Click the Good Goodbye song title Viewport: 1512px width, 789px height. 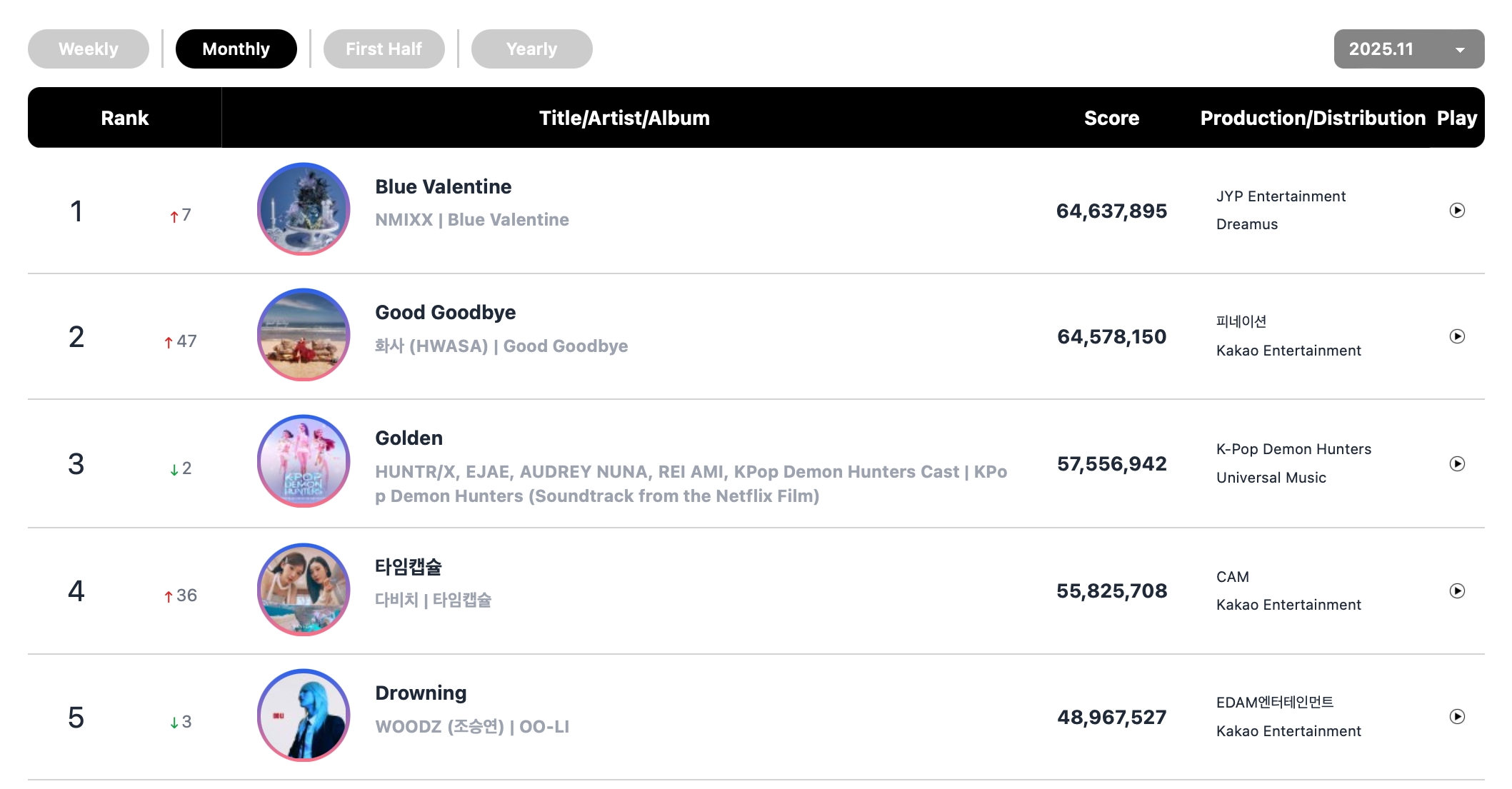445,313
